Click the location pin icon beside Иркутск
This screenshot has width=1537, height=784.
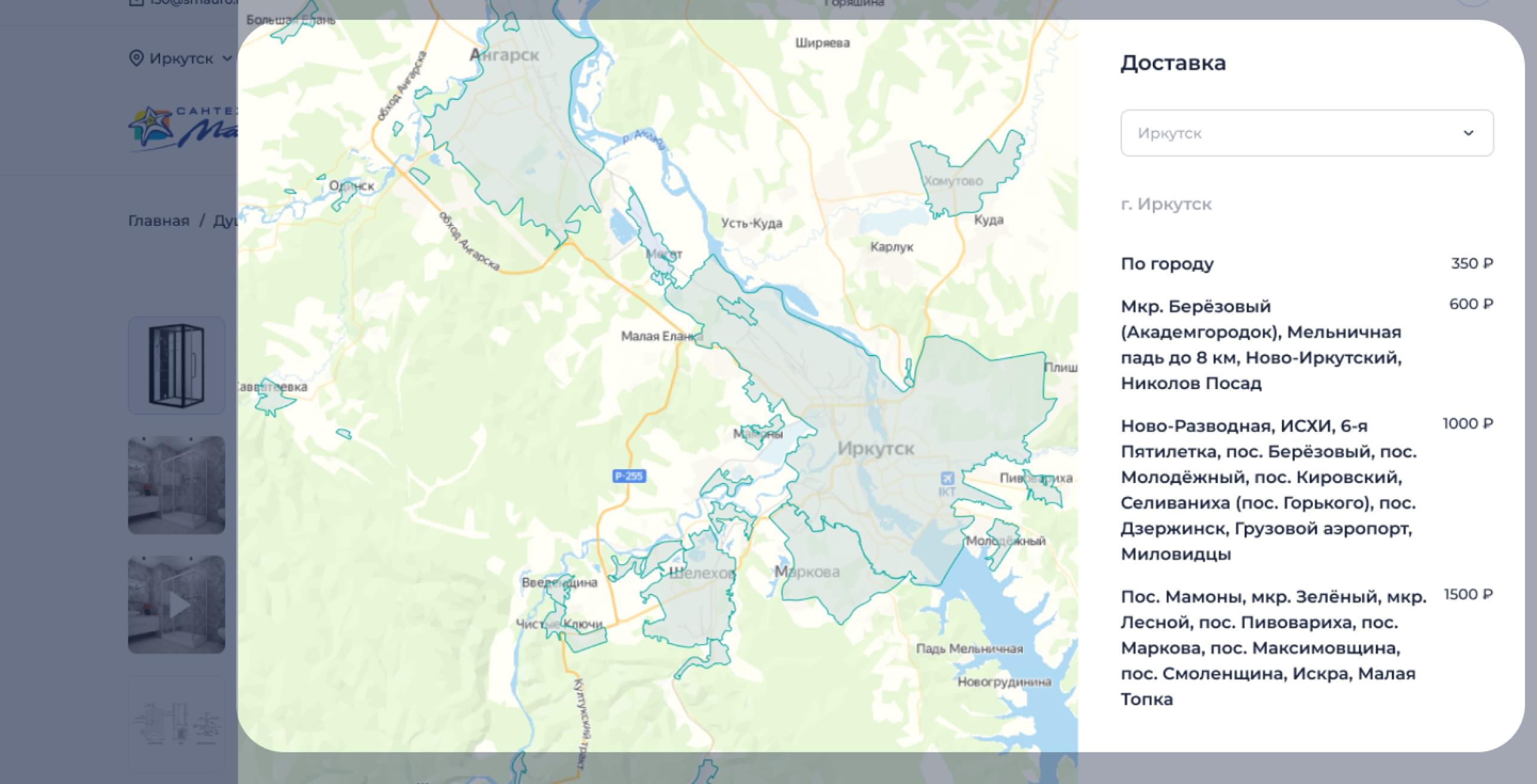coord(136,58)
